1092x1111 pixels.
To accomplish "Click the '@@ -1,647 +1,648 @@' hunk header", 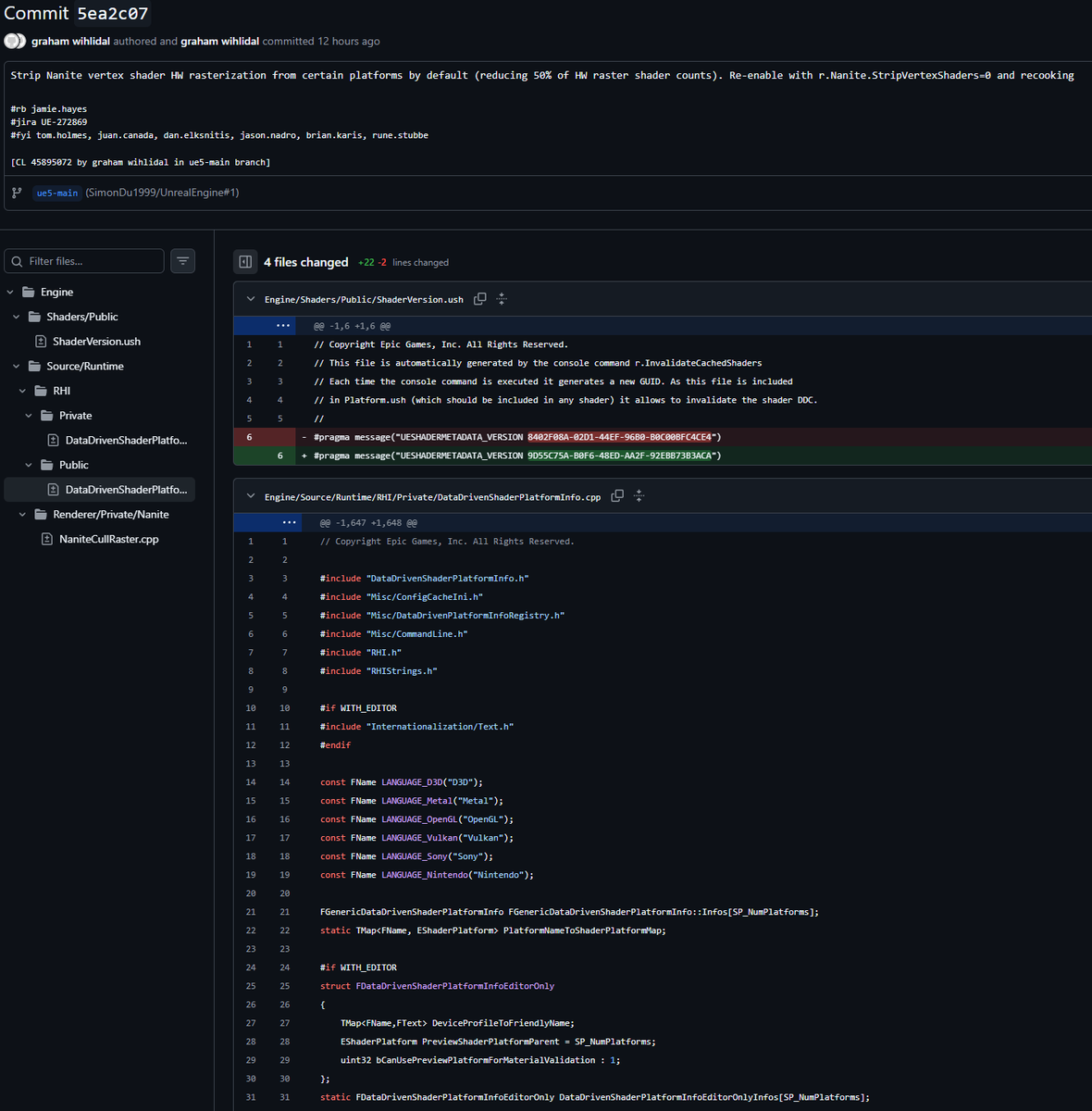I will click(x=368, y=522).
